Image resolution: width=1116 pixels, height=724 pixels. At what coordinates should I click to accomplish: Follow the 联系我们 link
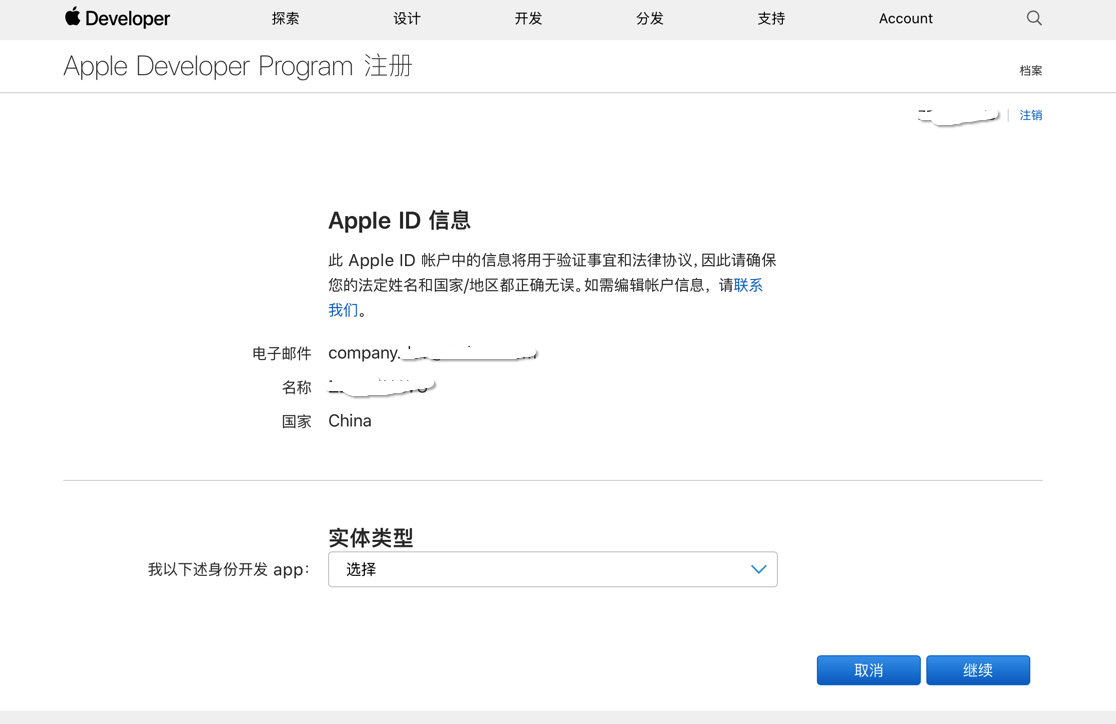pyautogui.click(x=748, y=285)
